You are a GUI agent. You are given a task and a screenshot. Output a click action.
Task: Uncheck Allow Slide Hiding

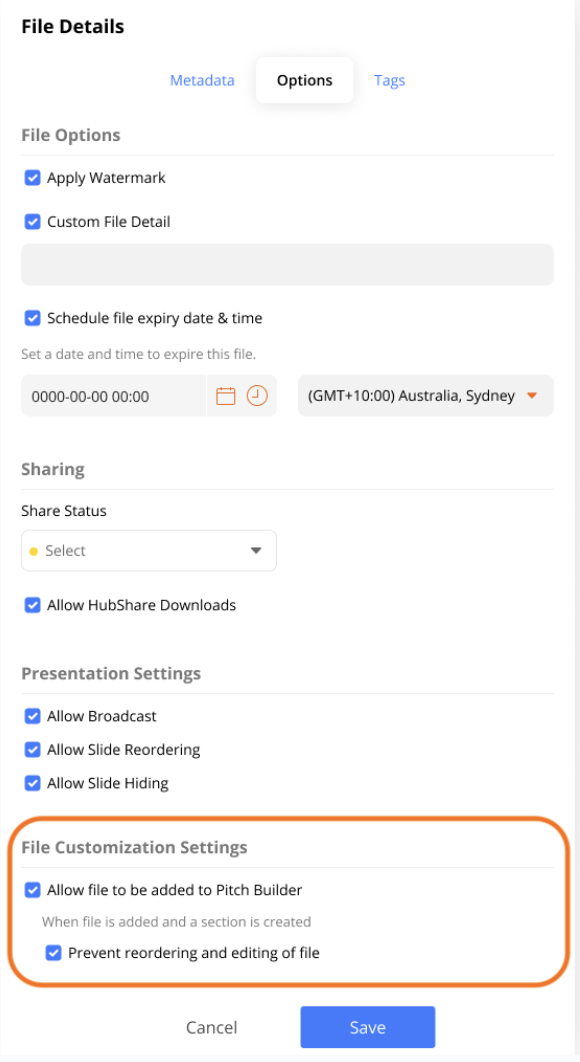point(32,783)
